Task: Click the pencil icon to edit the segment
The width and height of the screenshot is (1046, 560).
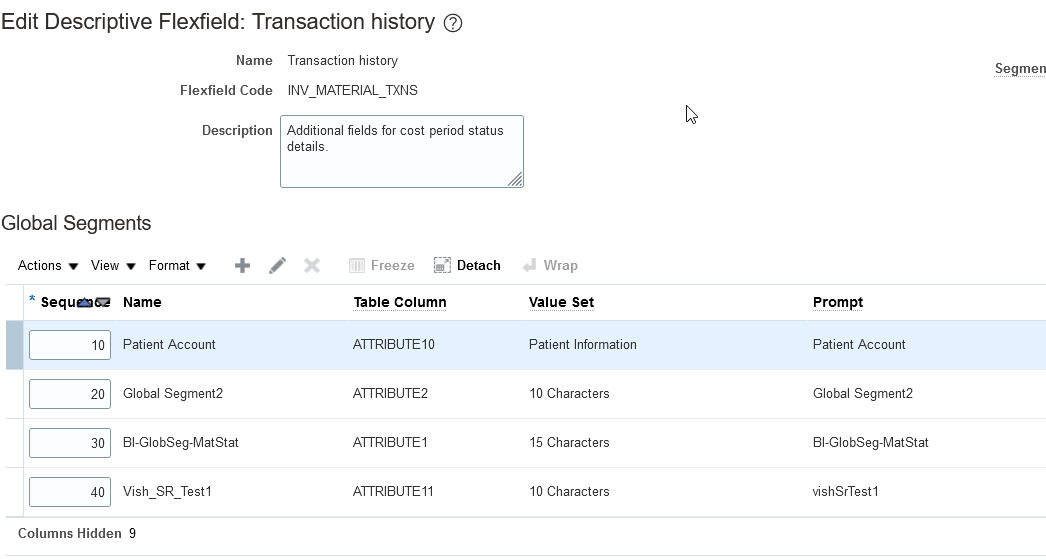Action: coord(277,265)
